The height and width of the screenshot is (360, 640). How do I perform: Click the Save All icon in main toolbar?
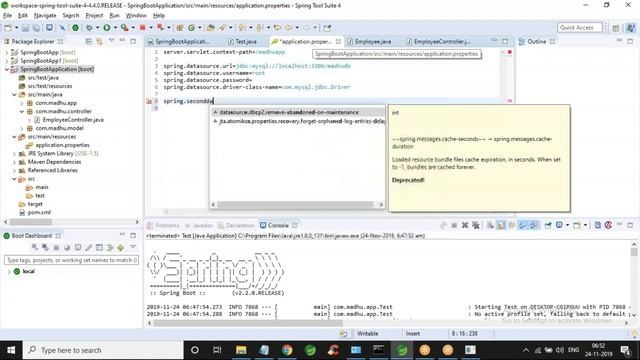[x=36, y=28]
